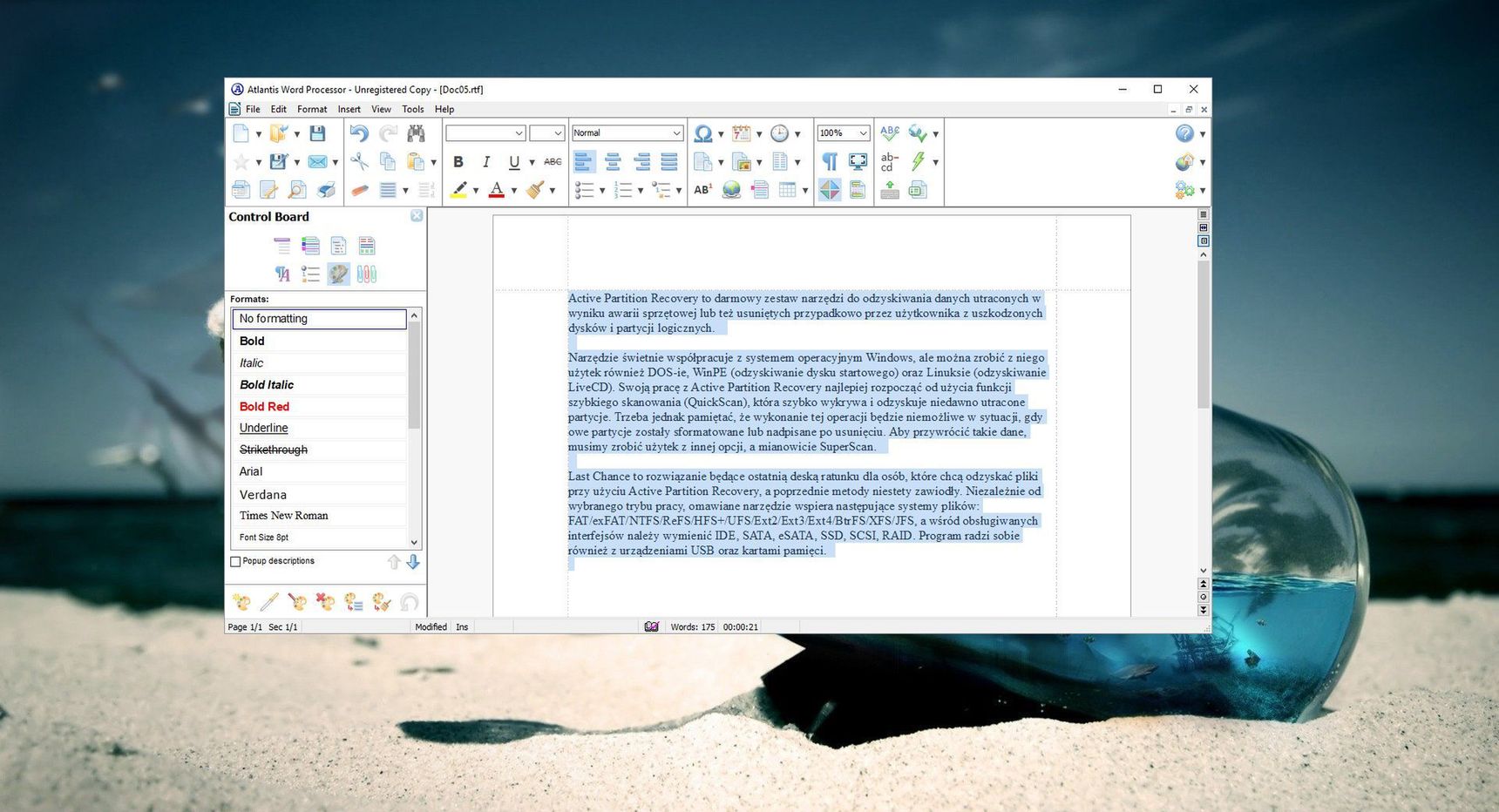Open the Insert menu
Image resolution: width=1499 pixels, height=812 pixels.
pos(349,109)
